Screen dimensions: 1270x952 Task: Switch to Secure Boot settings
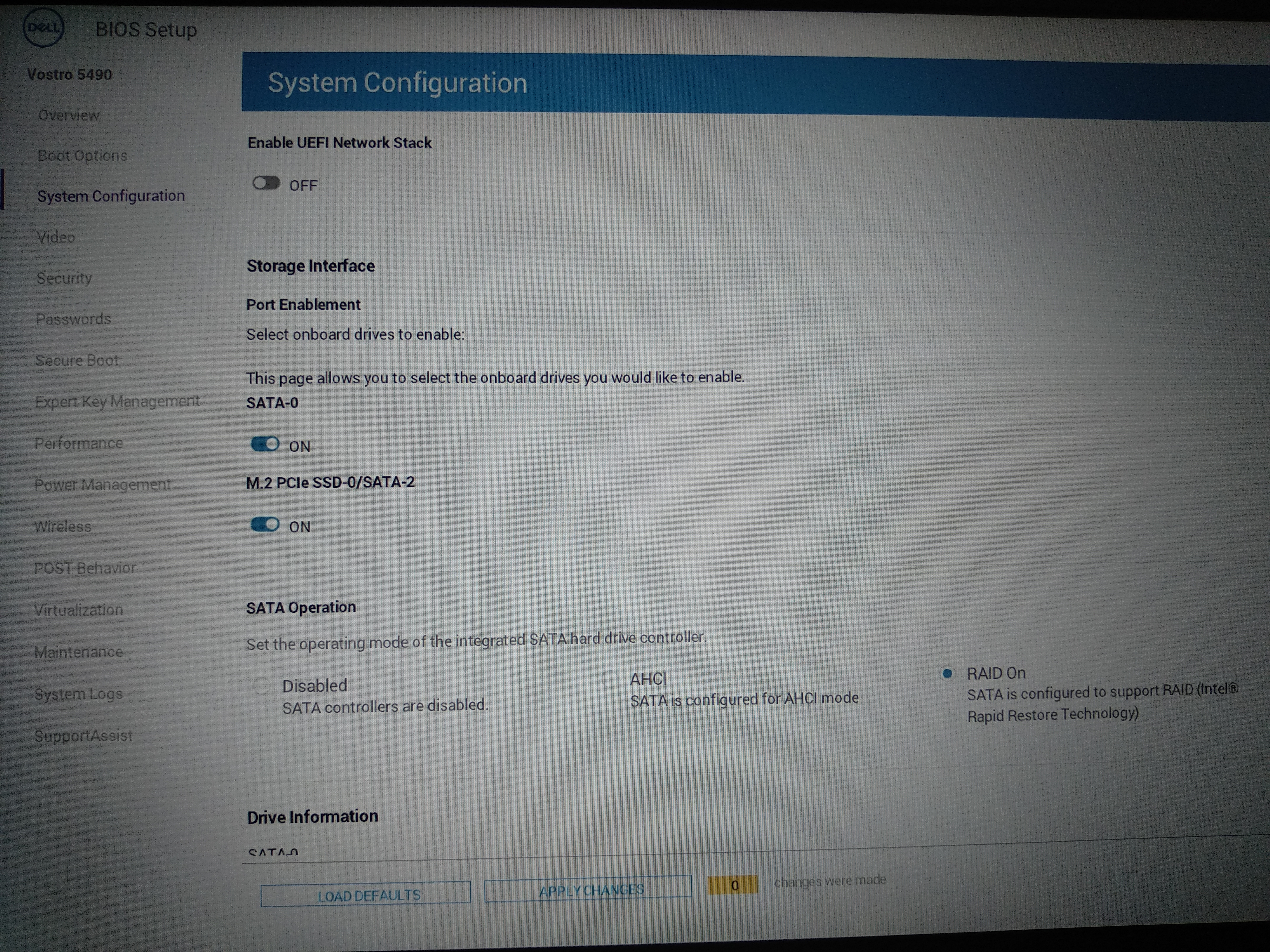coord(77,360)
